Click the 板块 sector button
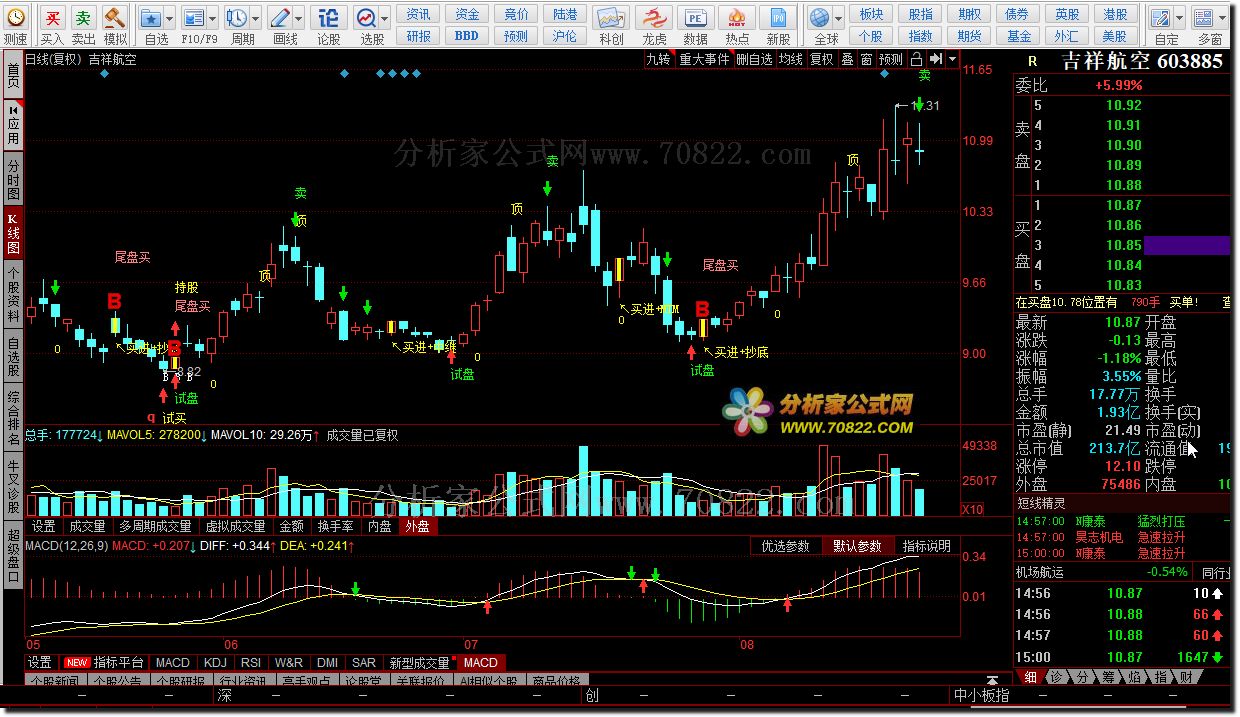The image size is (1240, 717). pyautogui.click(x=872, y=14)
